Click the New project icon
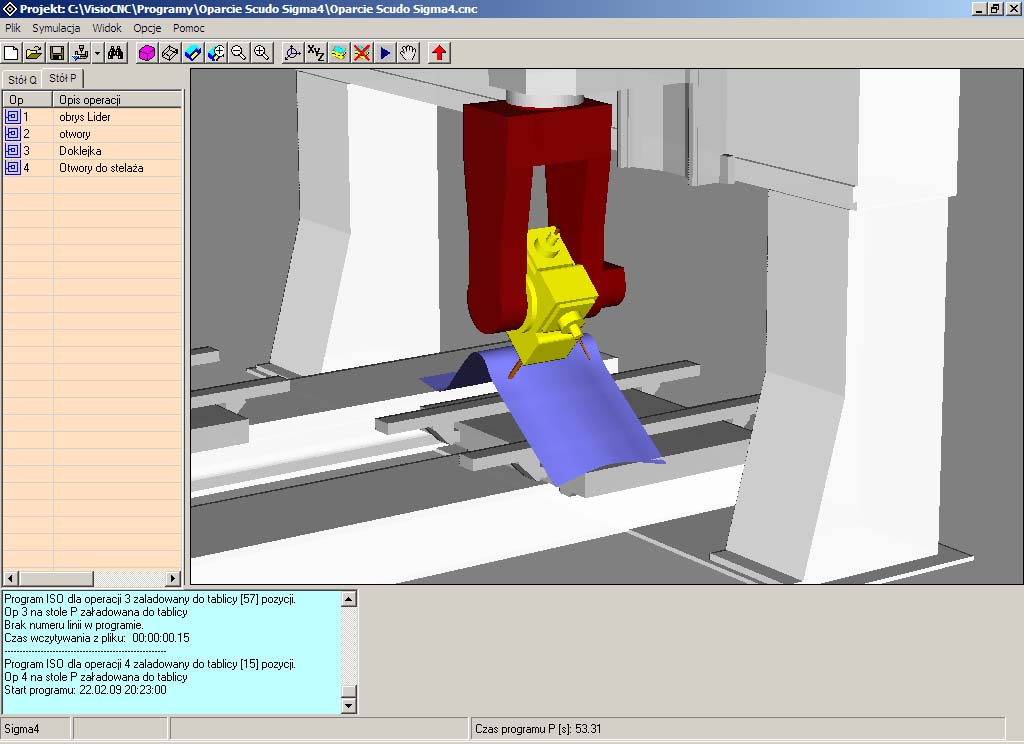The height and width of the screenshot is (744, 1024). click(x=12, y=52)
